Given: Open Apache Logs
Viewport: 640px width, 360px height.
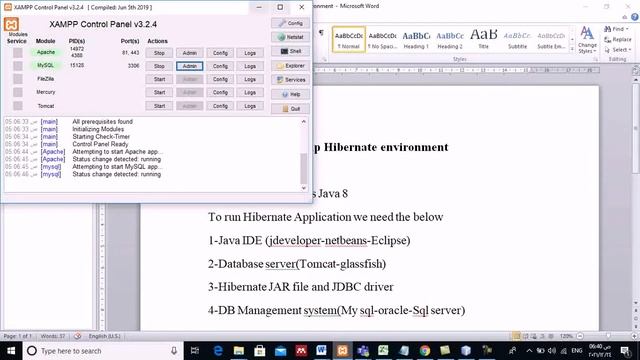Looking at the screenshot, I should tap(250, 53).
